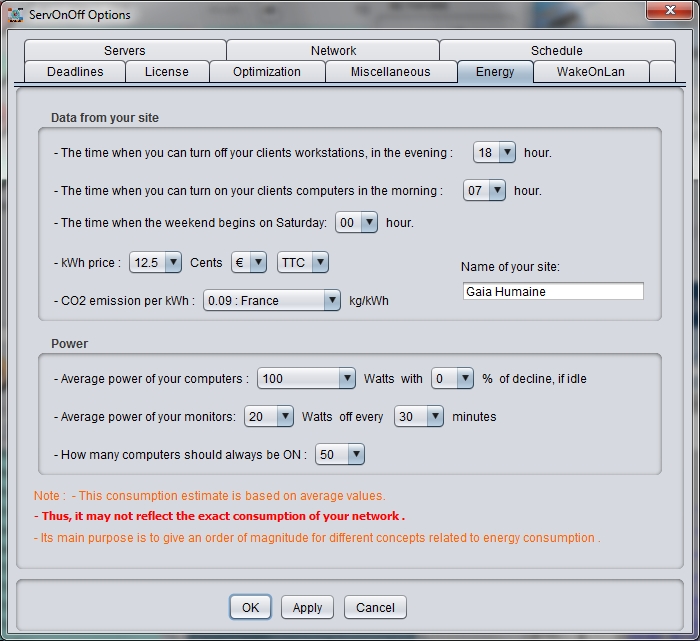Open the evening turn-off hour dropdown
700x641 pixels.
click(x=494, y=153)
